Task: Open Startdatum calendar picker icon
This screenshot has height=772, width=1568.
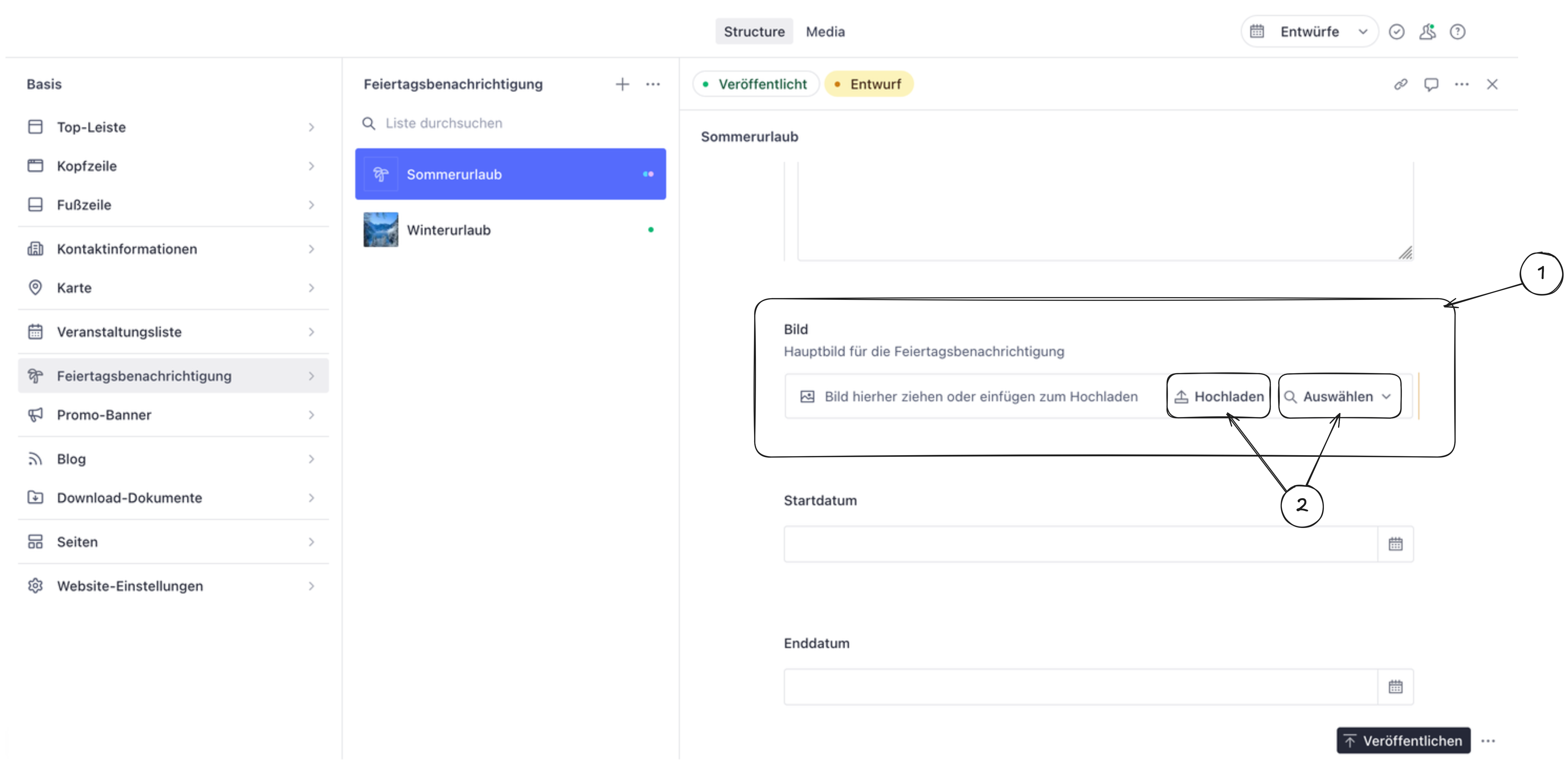Action: coord(1395,544)
